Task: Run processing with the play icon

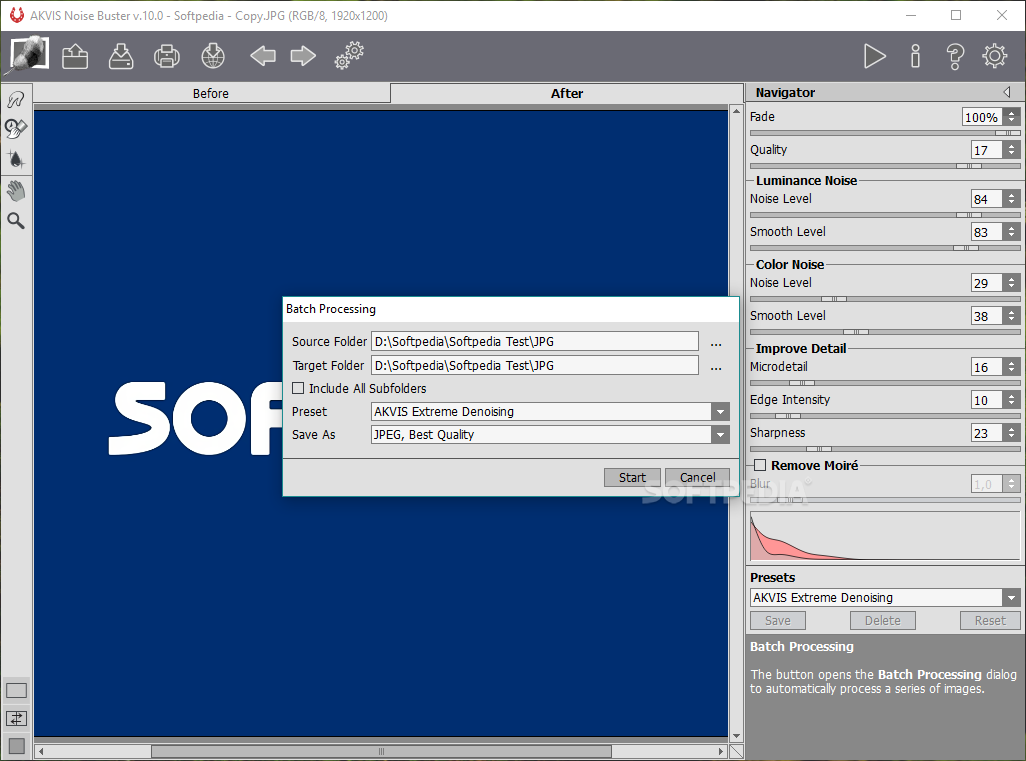Action: (x=874, y=56)
